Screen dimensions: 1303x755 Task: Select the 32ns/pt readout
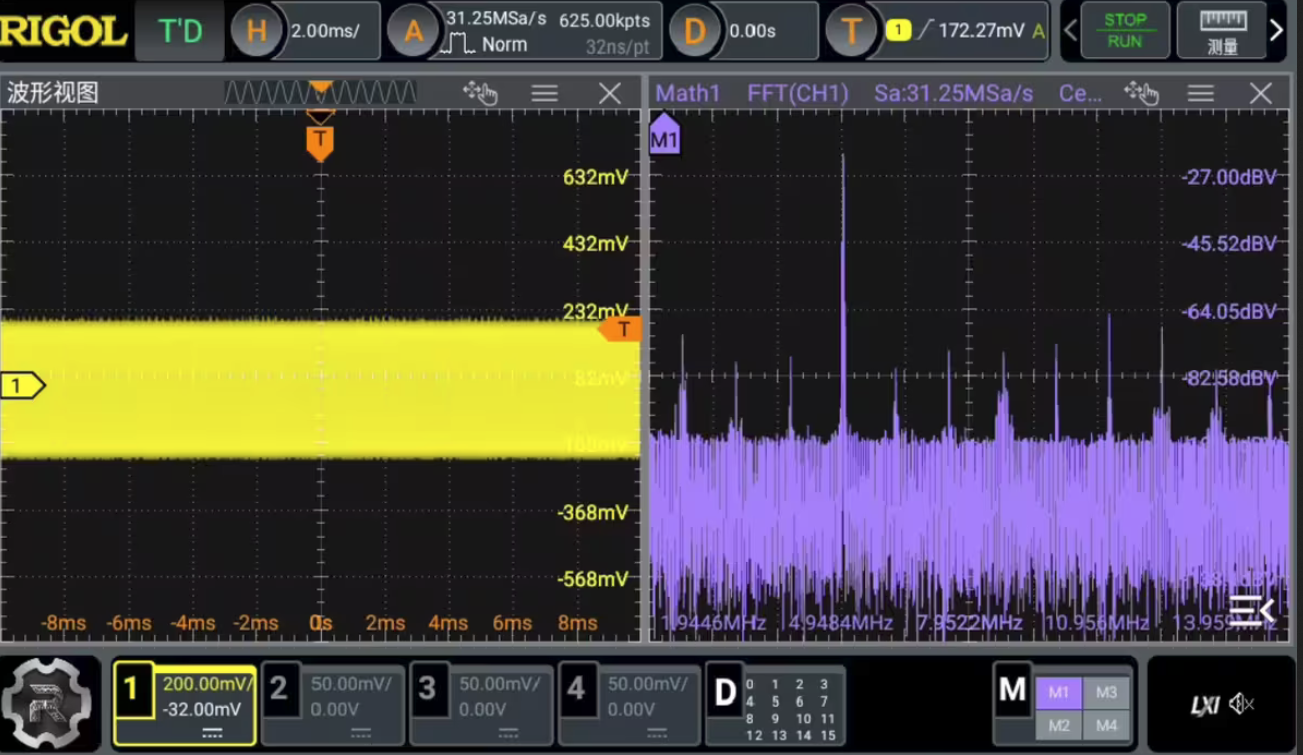coord(618,46)
